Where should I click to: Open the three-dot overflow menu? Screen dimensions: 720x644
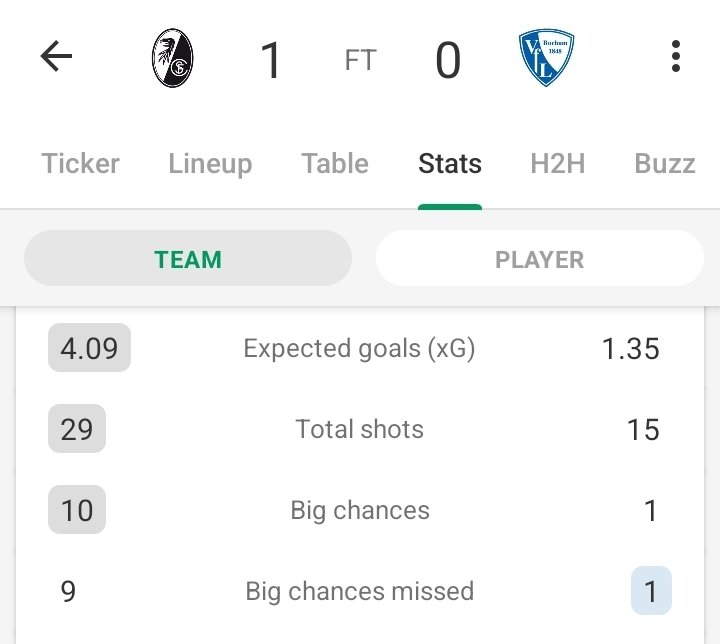676,57
